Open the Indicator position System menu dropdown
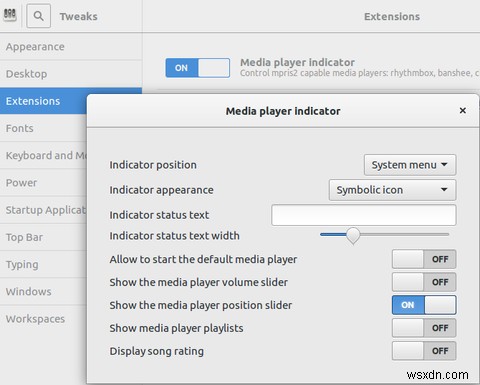Image resolution: width=480 pixels, height=385 pixels. pyautogui.click(x=410, y=165)
